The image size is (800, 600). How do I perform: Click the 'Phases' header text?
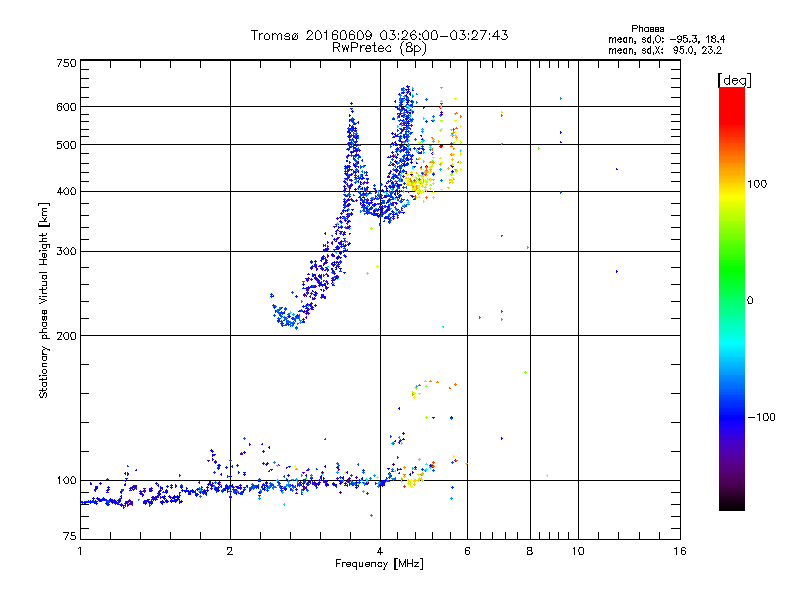pos(647,29)
